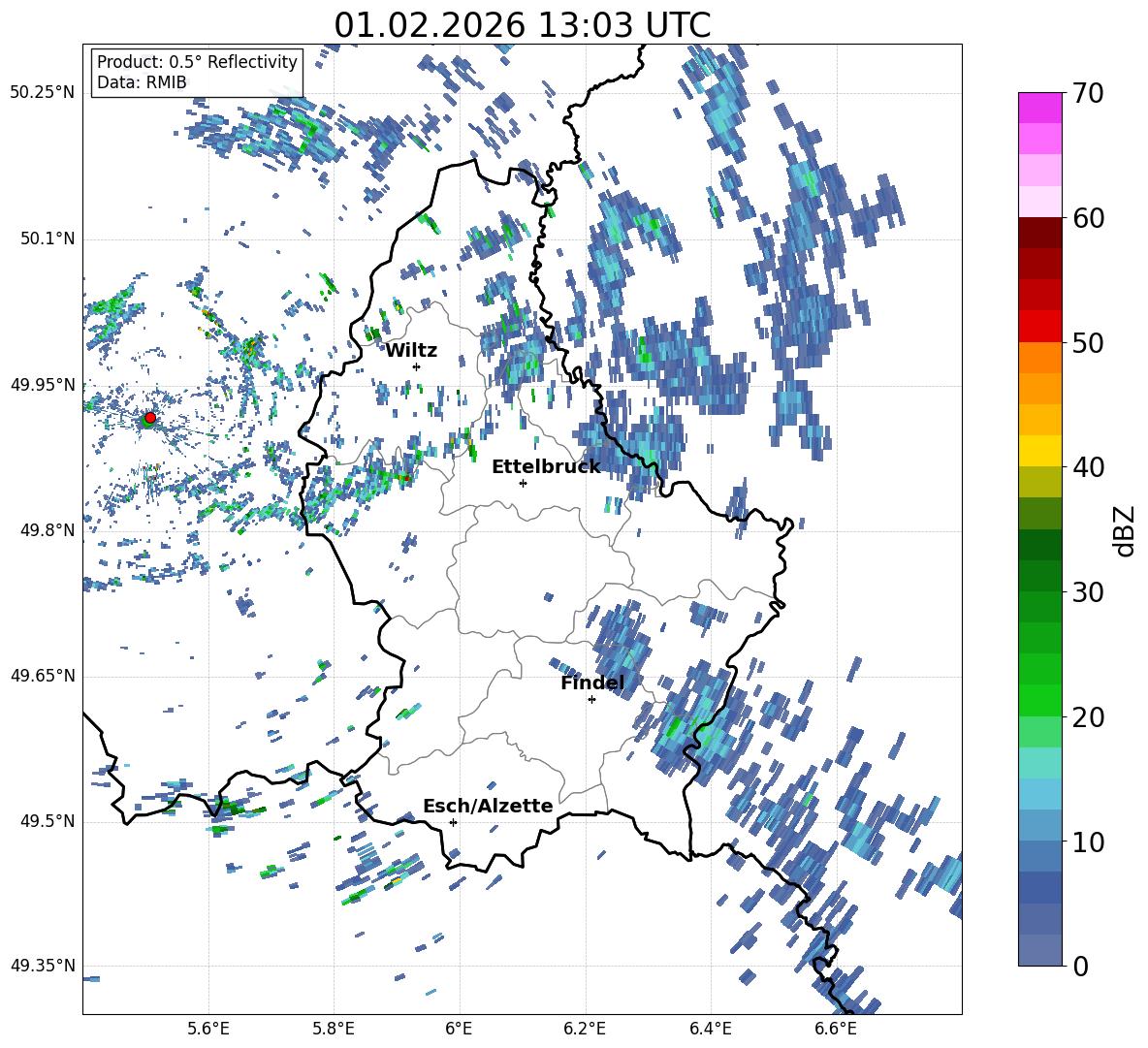Click the 49.35°N latitude label
The height and width of the screenshot is (1048, 1148).
pos(43,966)
